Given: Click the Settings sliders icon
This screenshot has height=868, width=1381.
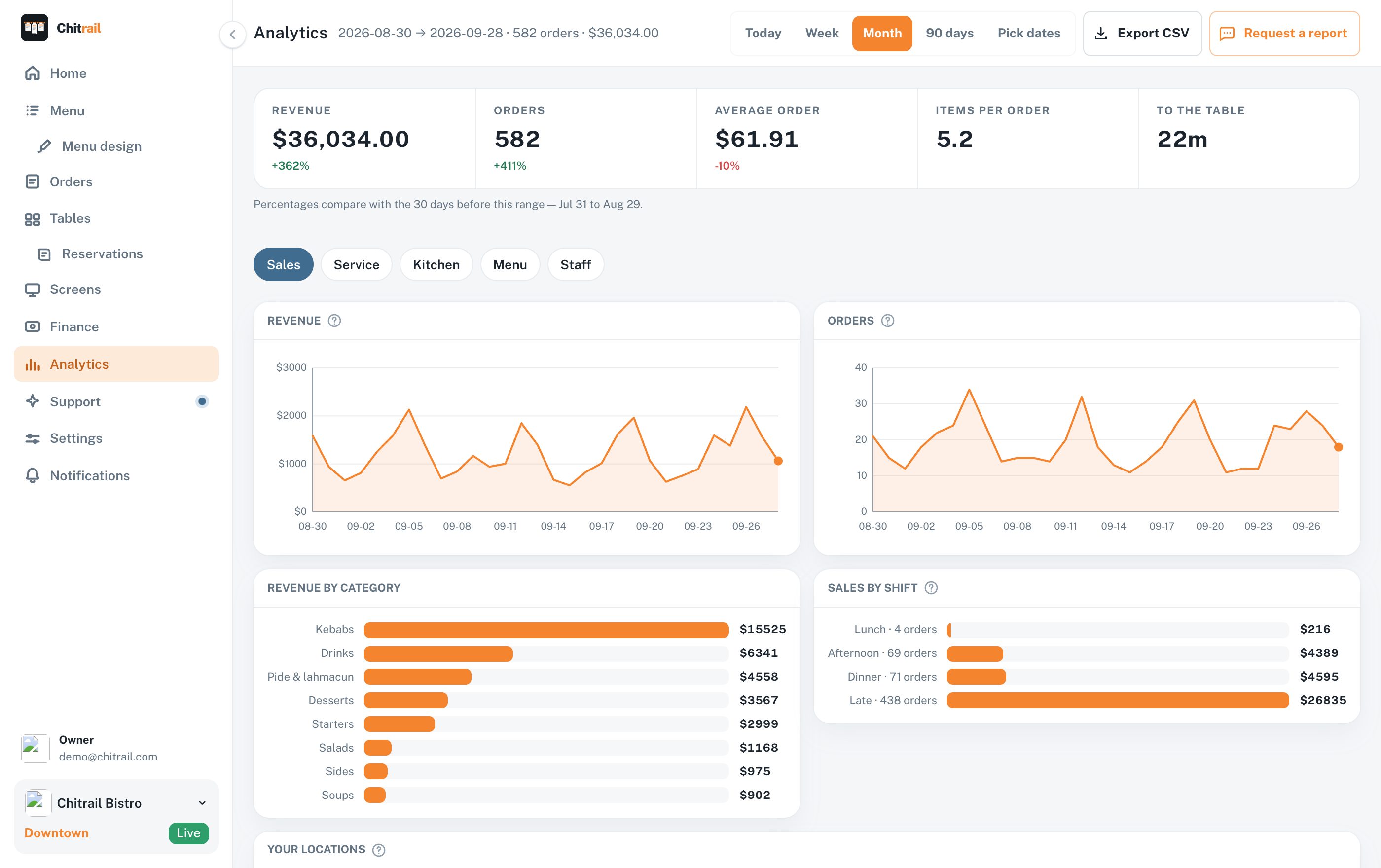Looking at the screenshot, I should (33, 438).
